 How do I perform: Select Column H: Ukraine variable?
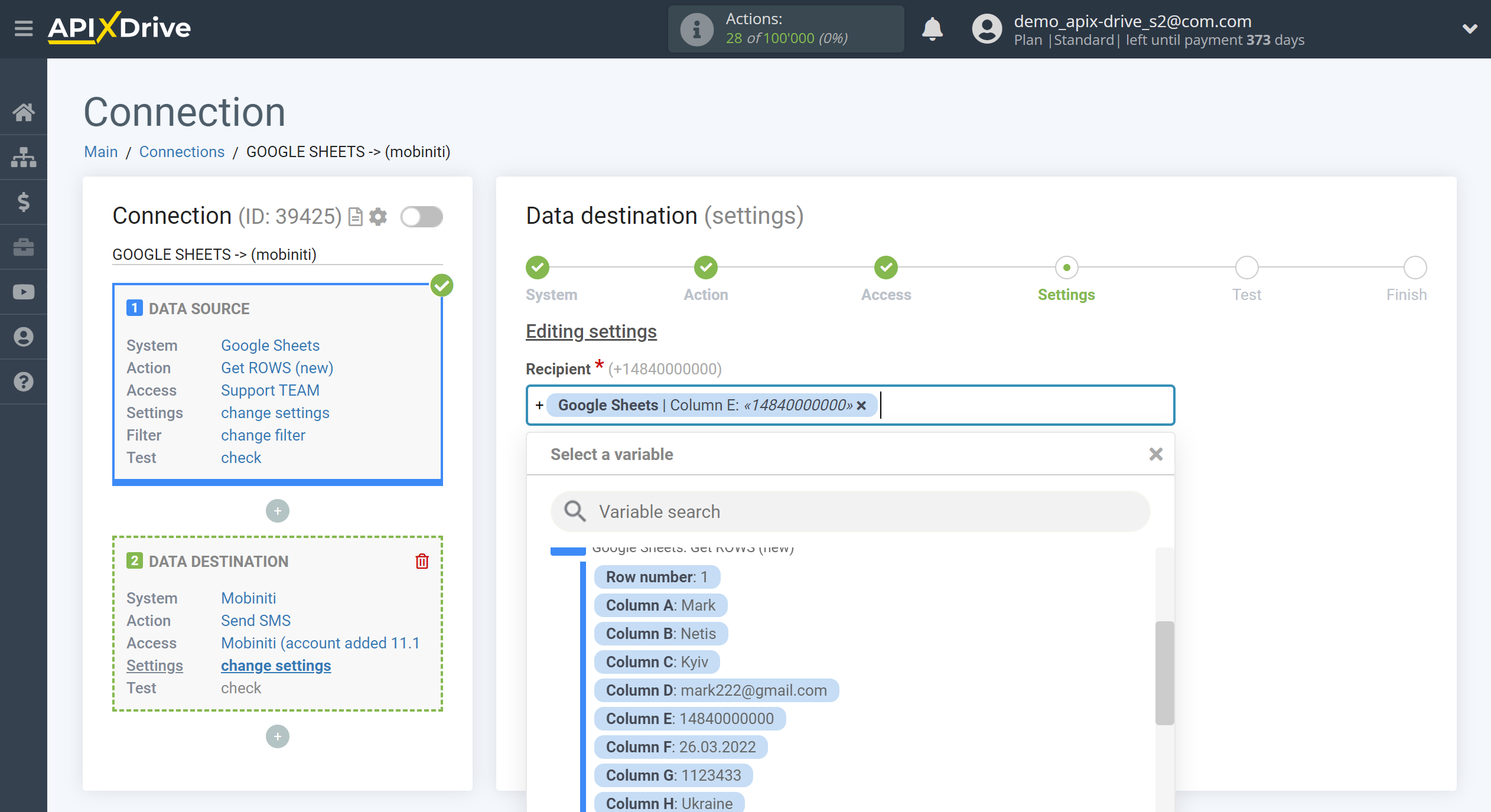pos(669,803)
